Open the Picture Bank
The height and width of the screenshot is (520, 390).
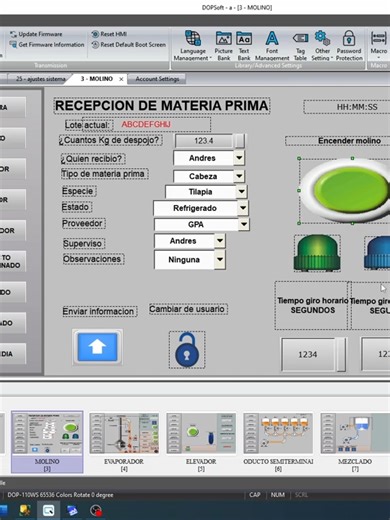pyautogui.click(x=224, y=46)
